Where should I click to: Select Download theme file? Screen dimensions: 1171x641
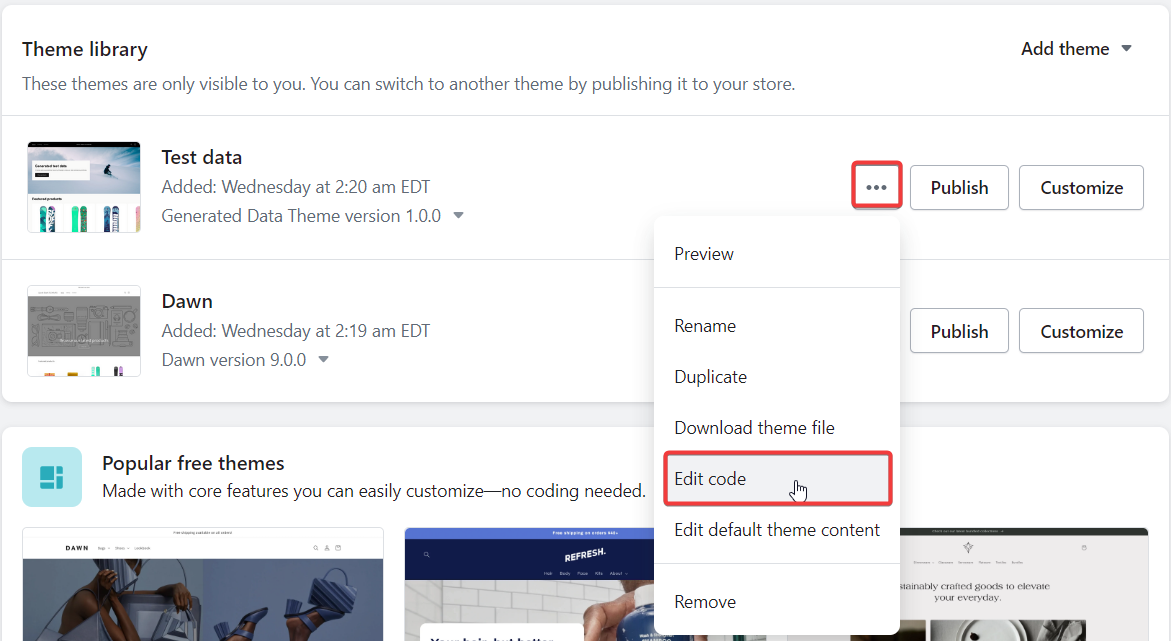(x=754, y=428)
